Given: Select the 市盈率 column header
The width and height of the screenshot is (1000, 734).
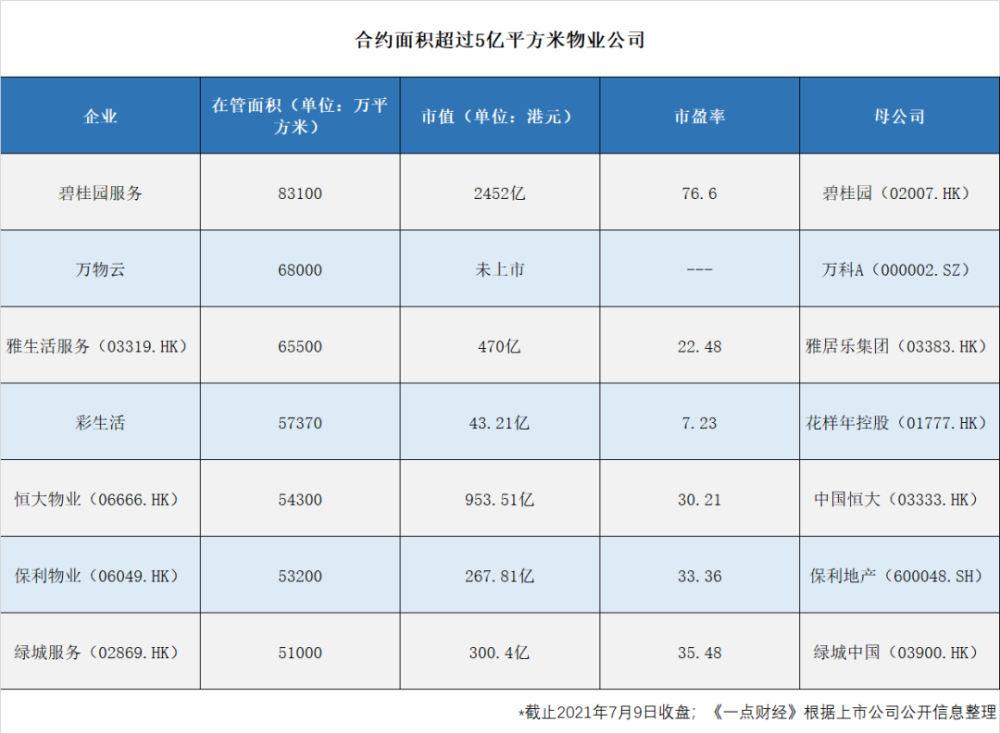Looking at the screenshot, I should tap(700, 116).
